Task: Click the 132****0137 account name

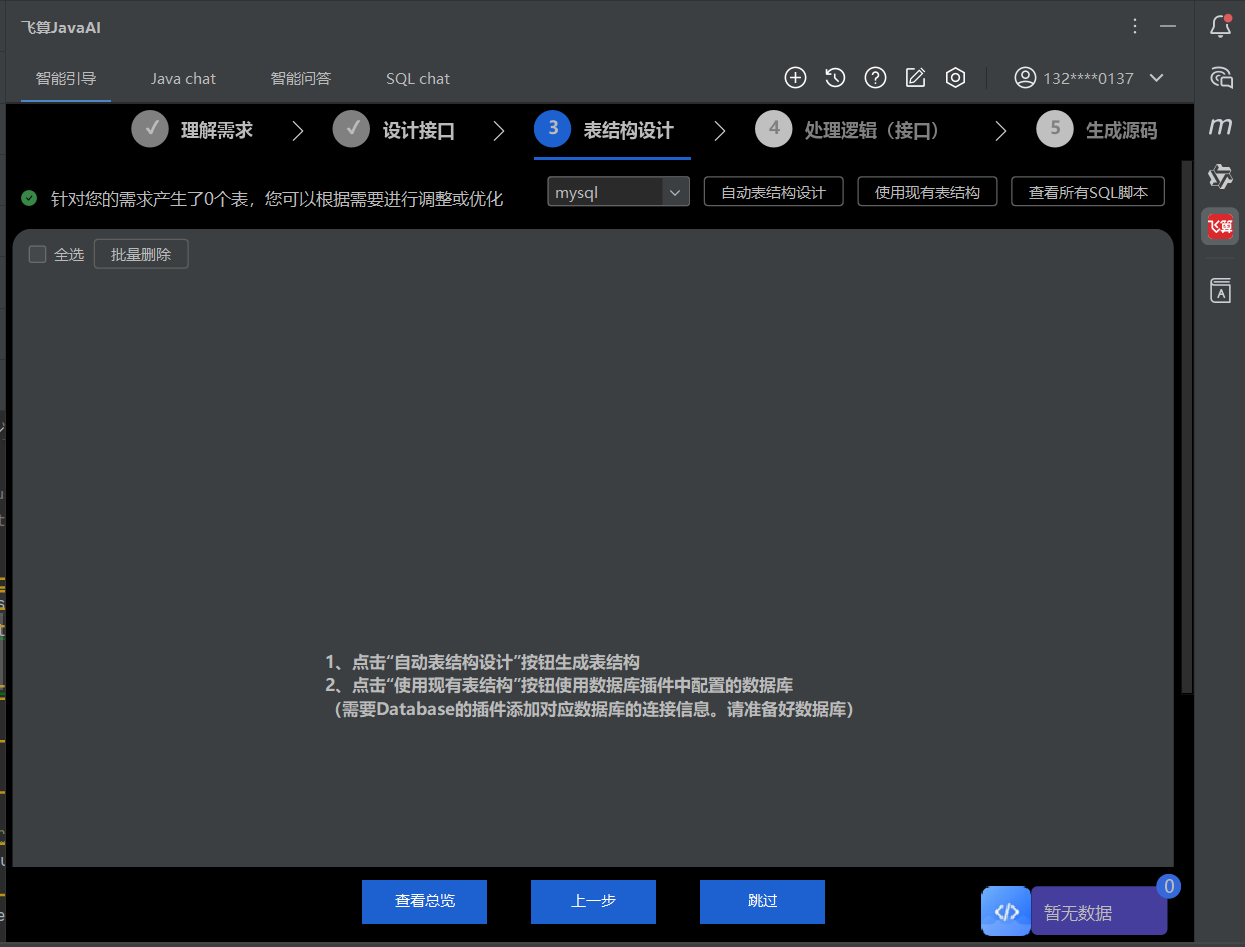Action: 1088,78
